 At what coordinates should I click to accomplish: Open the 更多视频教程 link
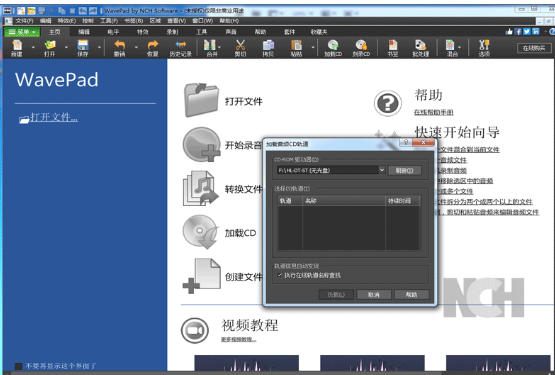[239, 339]
